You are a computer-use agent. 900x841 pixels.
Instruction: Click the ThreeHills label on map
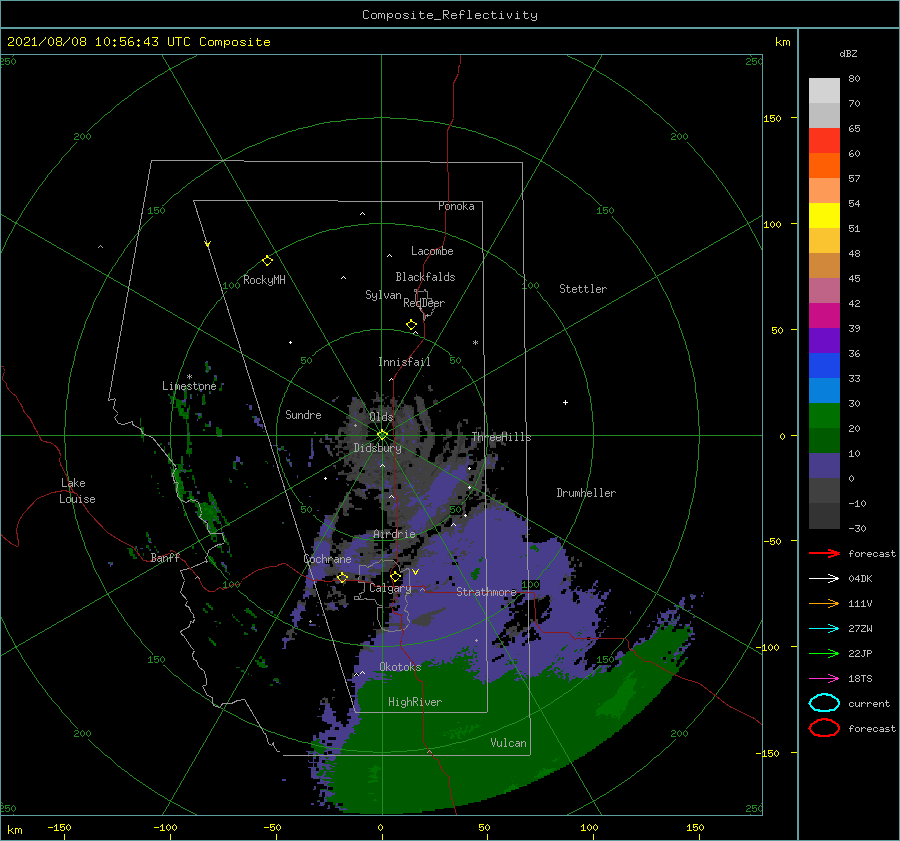(x=502, y=437)
